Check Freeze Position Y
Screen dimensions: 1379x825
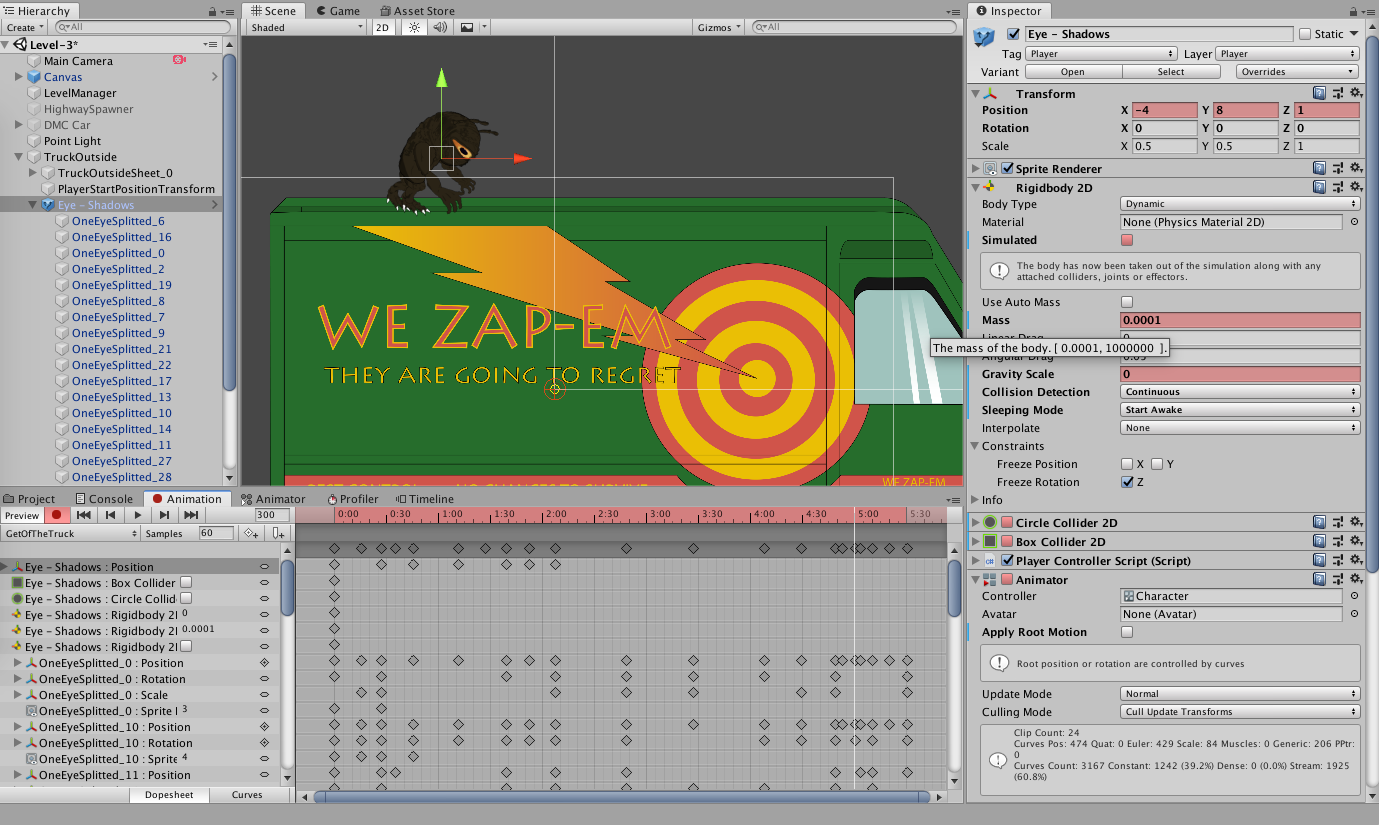tap(1156, 464)
